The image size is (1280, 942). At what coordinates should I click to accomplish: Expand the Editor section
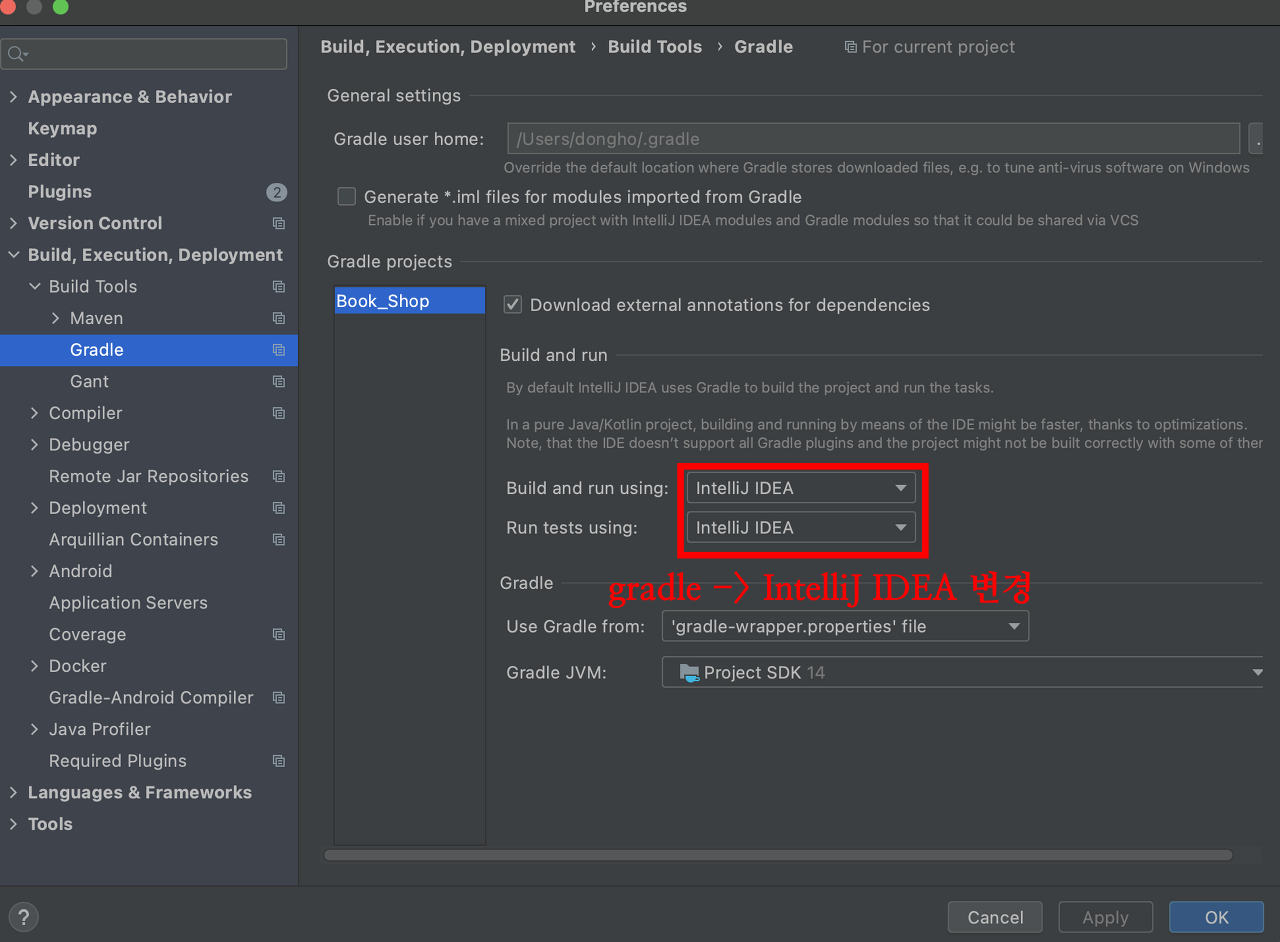coord(13,160)
